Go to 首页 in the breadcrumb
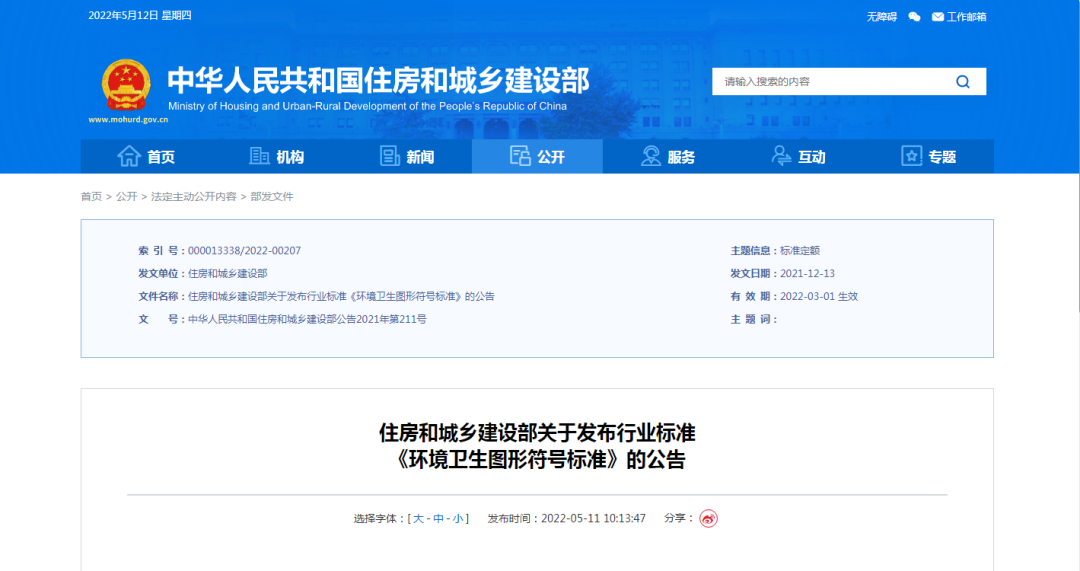This screenshot has width=1080, height=571. (x=91, y=196)
